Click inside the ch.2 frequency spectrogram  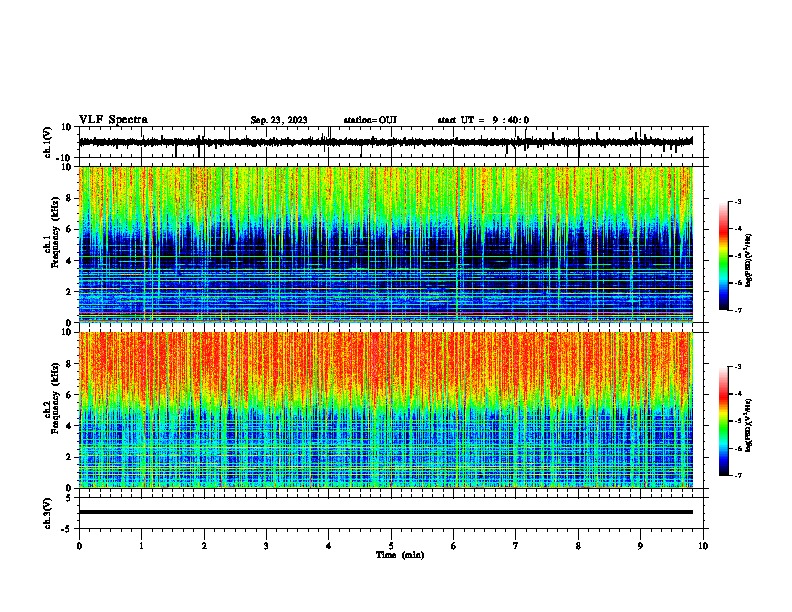[x=386, y=410]
